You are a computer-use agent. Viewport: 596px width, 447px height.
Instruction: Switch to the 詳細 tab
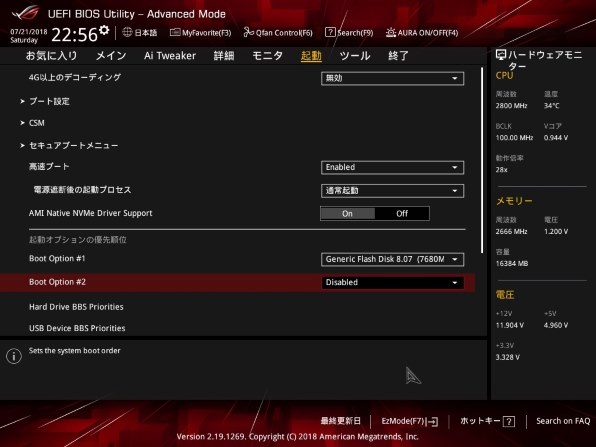[224, 56]
